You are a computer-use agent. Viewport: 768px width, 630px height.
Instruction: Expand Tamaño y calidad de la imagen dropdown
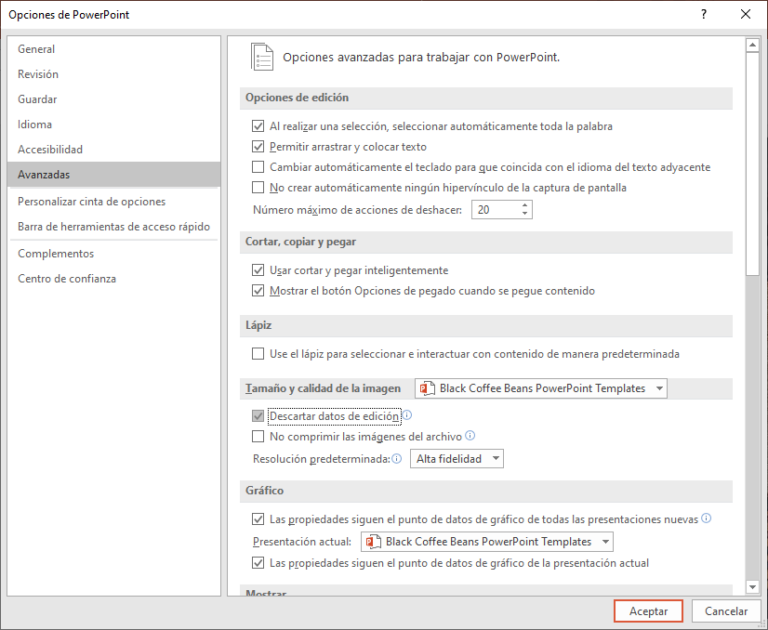658,388
